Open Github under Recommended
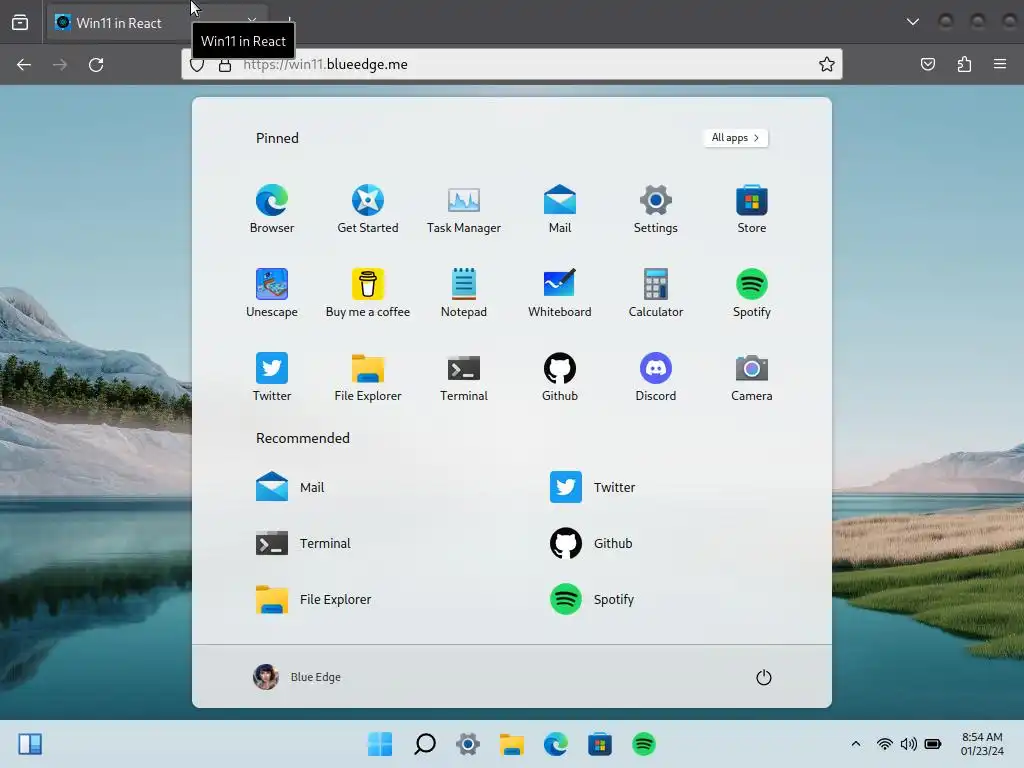This screenshot has width=1024, height=768. tap(591, 543)
